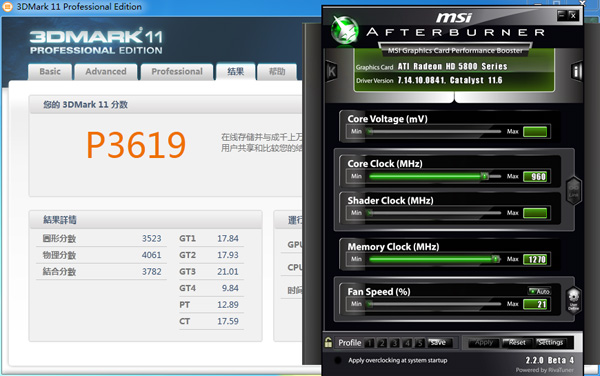This screenshot has width=600, height=376.
Task: Minimize the Afterburner window
Action: [562, 15]
